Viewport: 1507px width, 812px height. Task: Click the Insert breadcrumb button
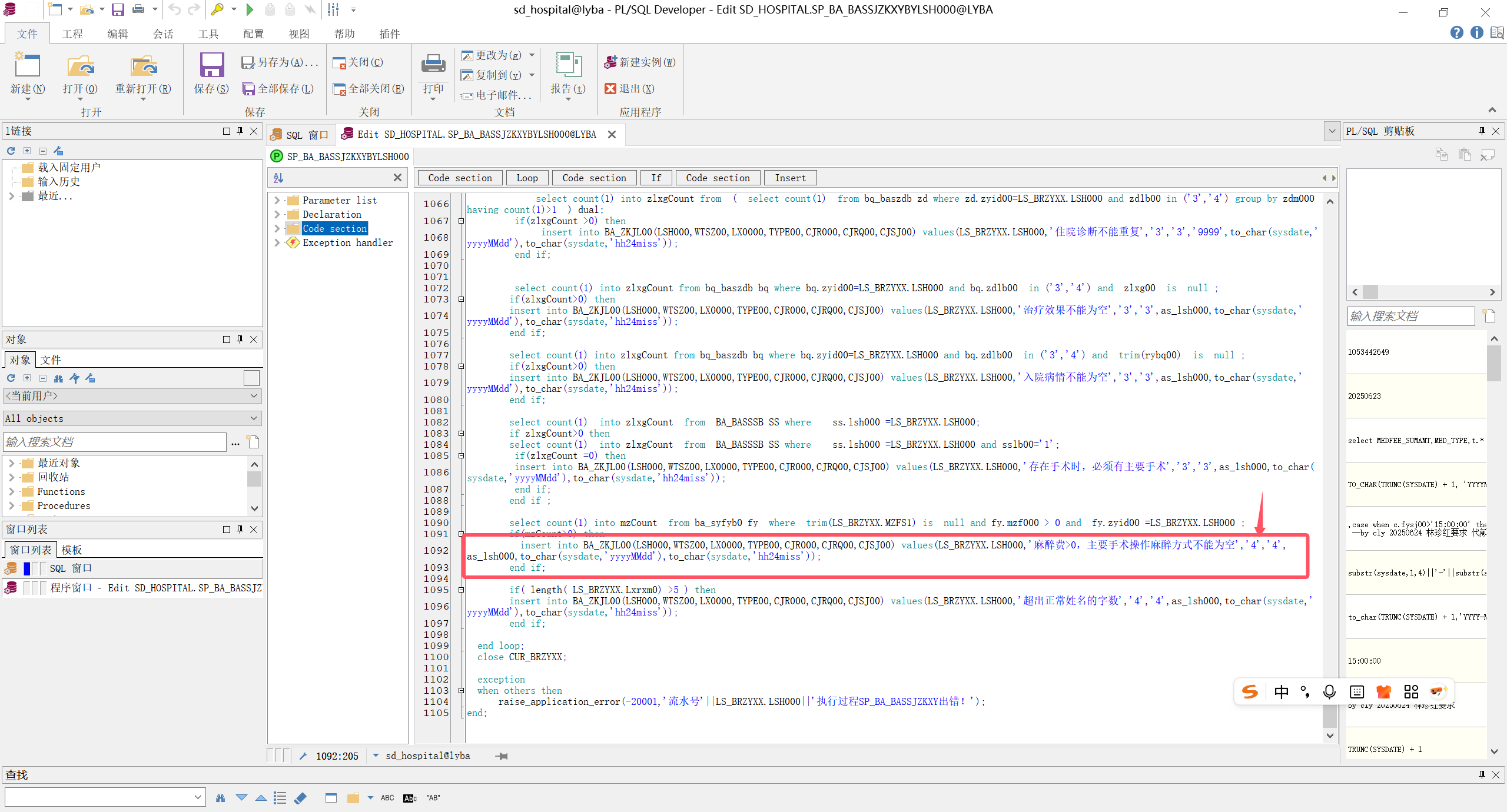click(x=790, y=178)
